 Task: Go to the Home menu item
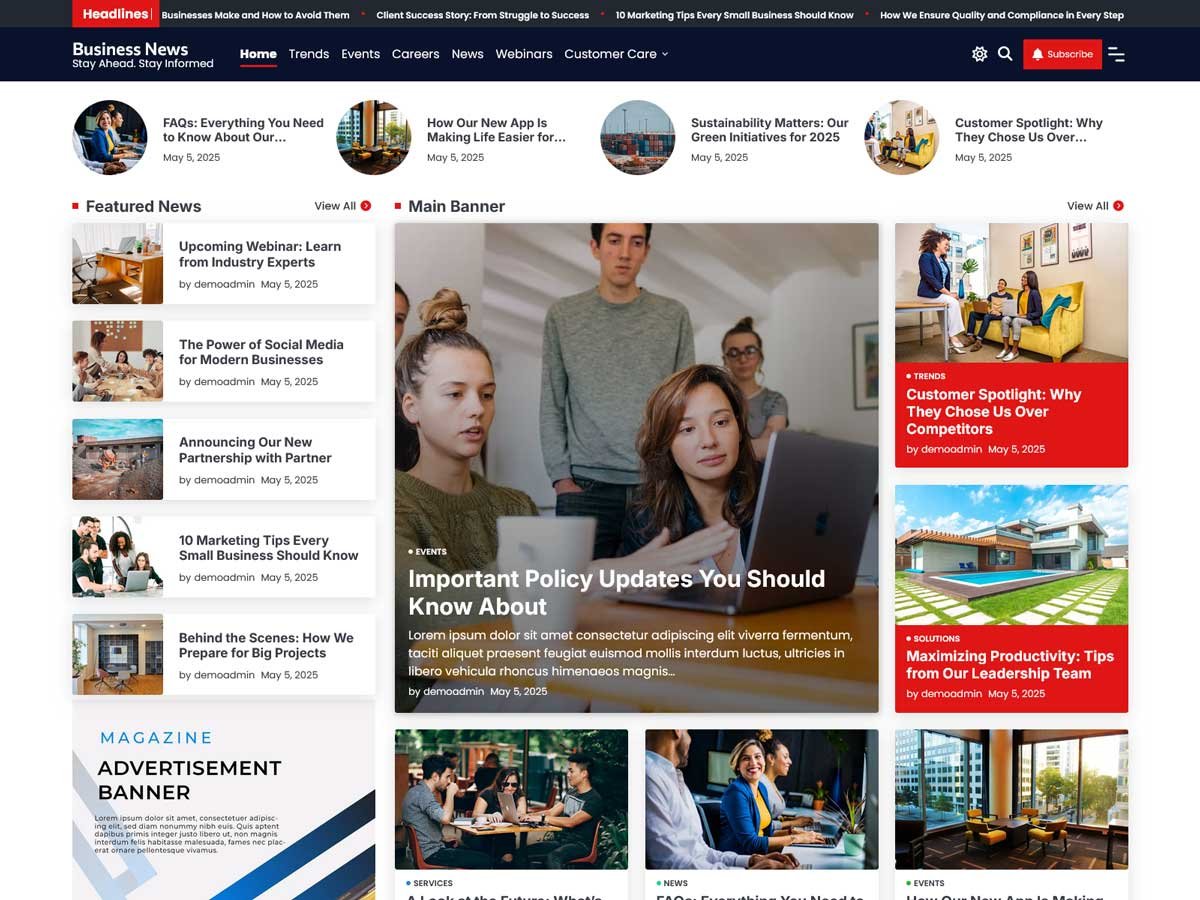coord(258,54)
